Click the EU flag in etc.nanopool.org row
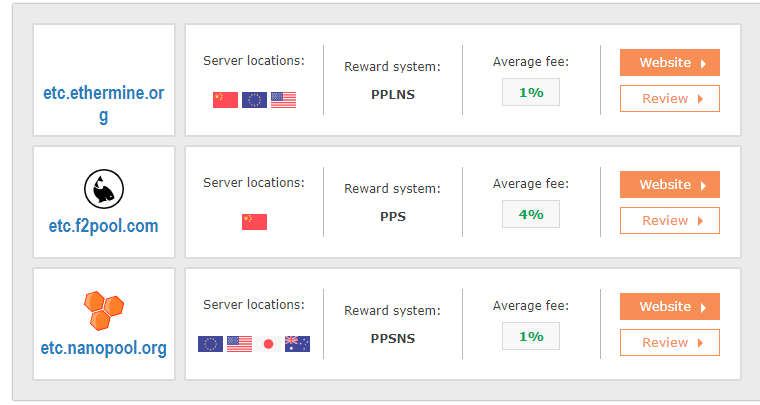 (x=210, y=344)
